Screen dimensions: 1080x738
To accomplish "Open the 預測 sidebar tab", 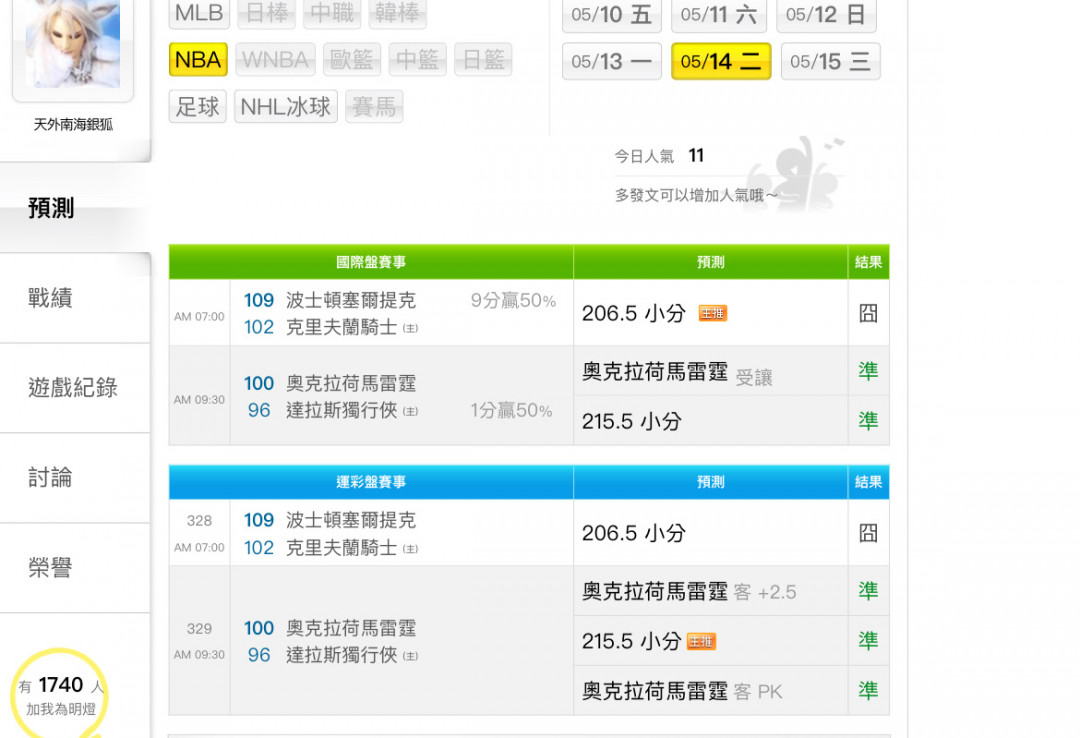I will [x=75, y=208].
